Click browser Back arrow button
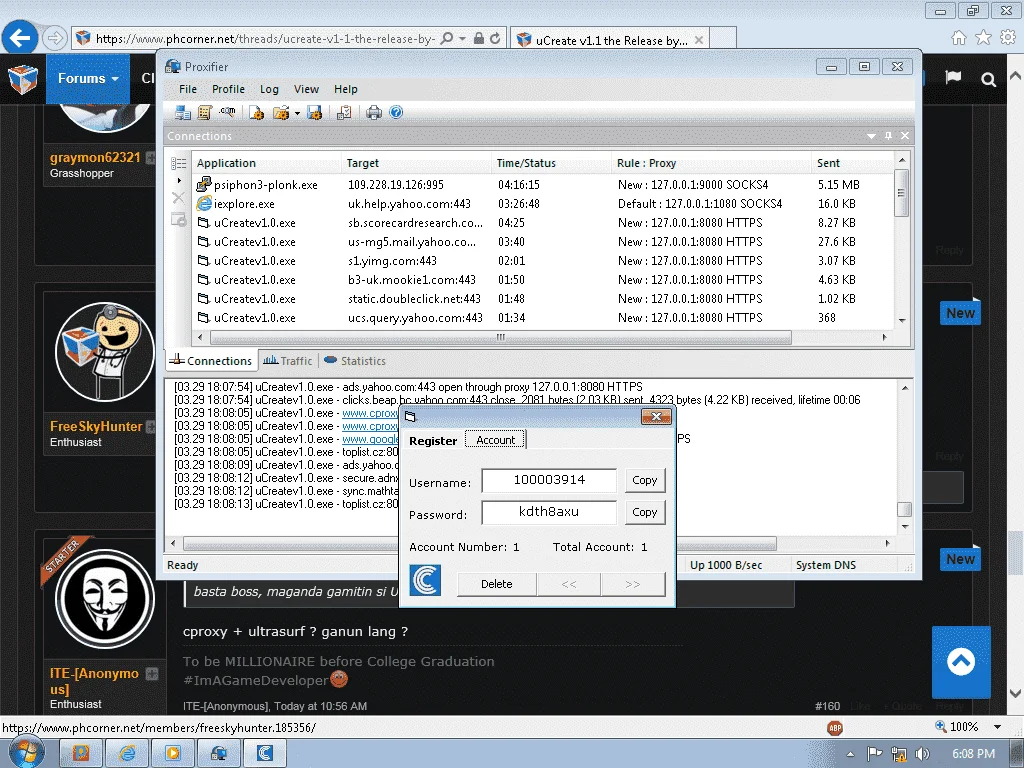The image size is (1024, 768). (20, 38)
